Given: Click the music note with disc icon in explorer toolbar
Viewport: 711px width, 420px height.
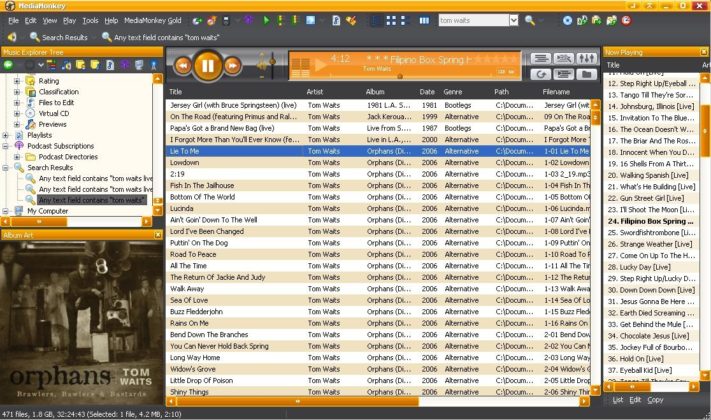Looking at the screenshot, I should tap(66, 65).
